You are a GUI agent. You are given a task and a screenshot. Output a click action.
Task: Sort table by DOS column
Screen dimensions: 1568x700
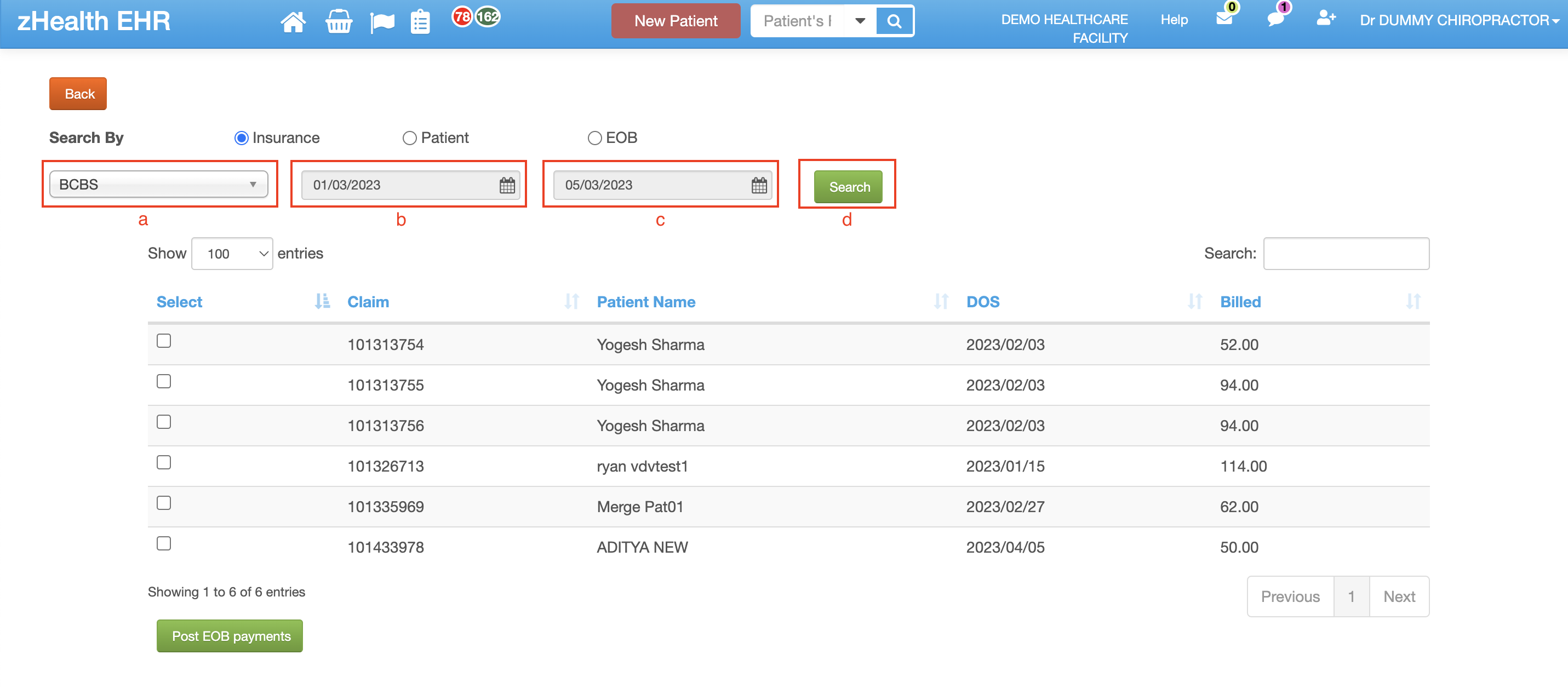pyautogui.click(x=1195, y=301)
